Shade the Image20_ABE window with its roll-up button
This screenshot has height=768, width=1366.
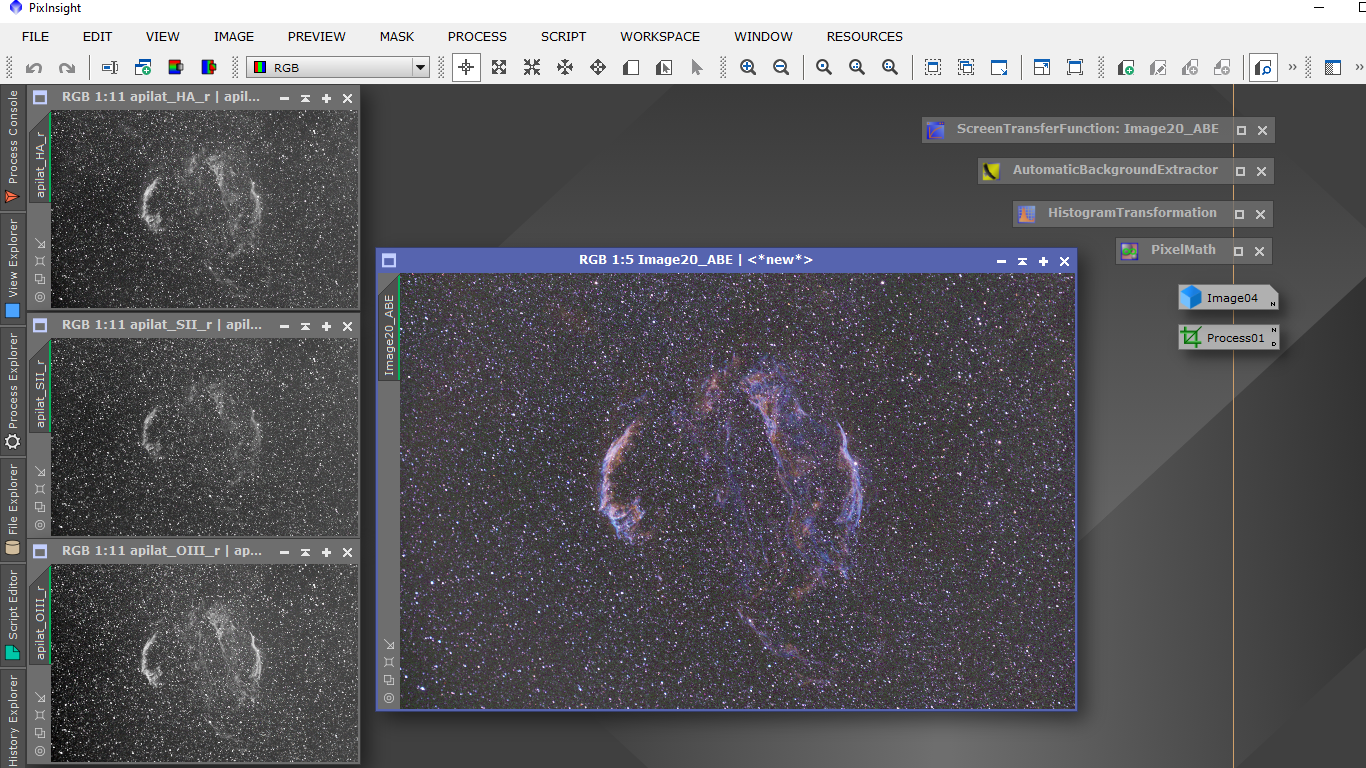click(x=1022, y=261)
